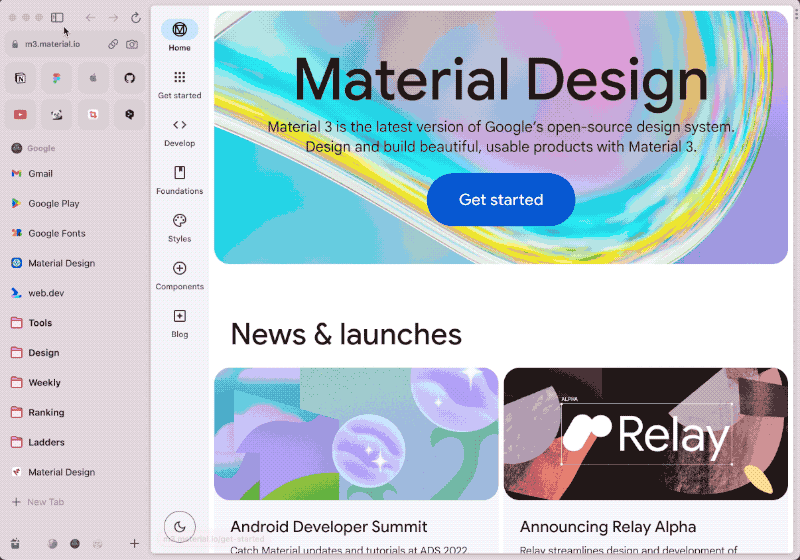Open the Styles palette icon

(x=180, y=220)
